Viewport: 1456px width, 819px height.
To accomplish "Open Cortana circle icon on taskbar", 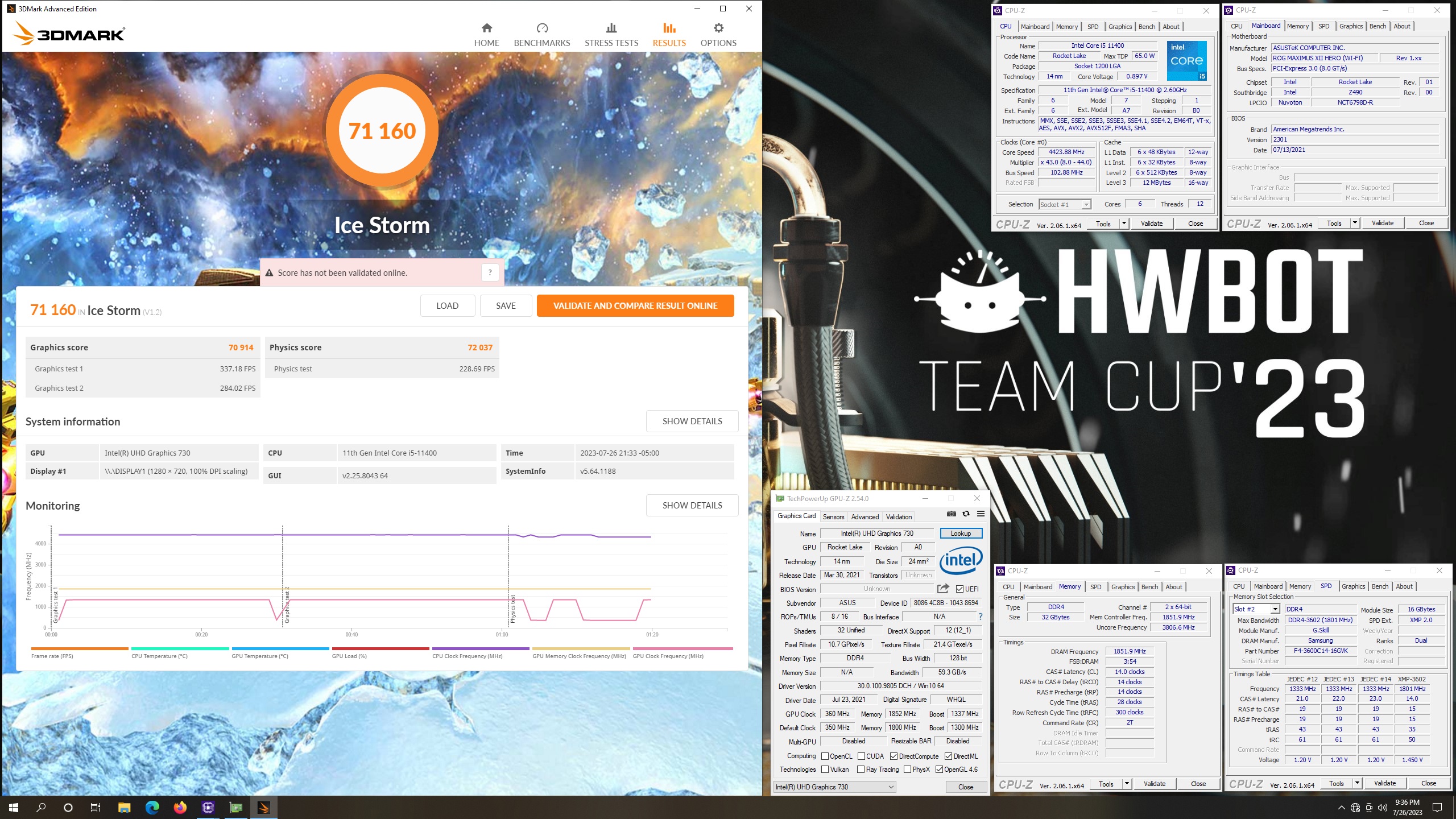I will tap(68, 807).
